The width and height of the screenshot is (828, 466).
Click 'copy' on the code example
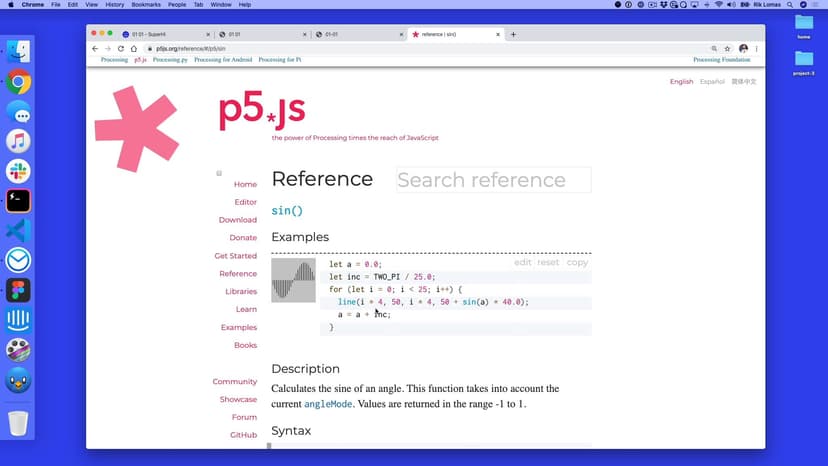point(577,262)
